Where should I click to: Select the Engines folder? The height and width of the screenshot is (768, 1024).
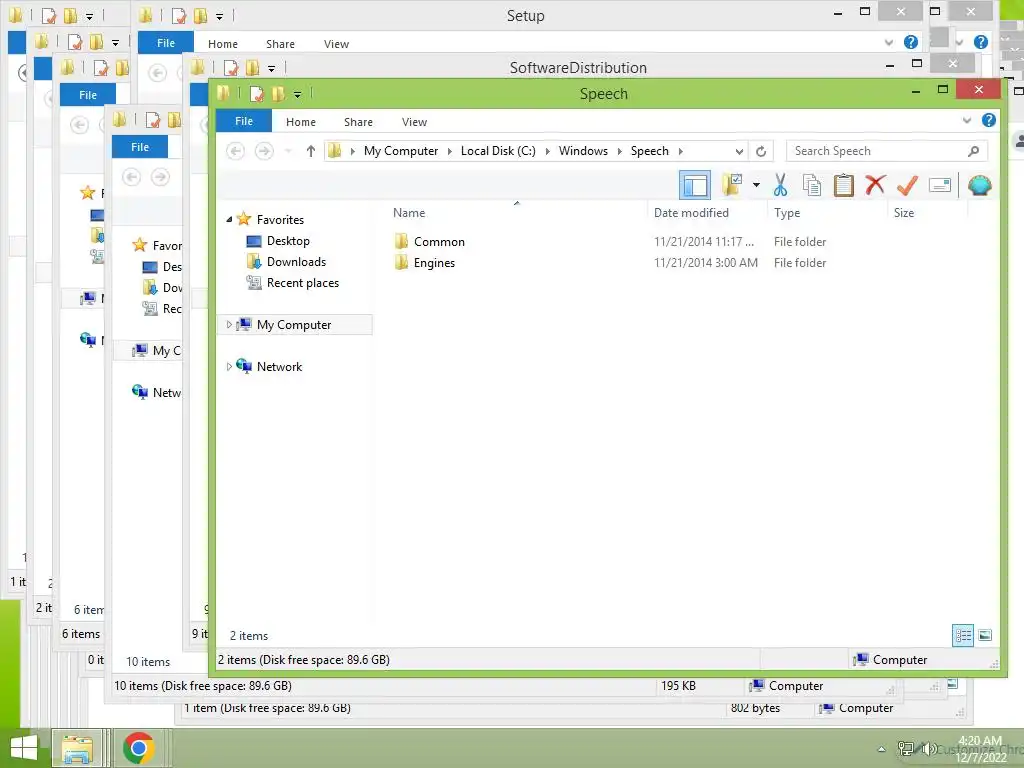(x=434, y=263)
